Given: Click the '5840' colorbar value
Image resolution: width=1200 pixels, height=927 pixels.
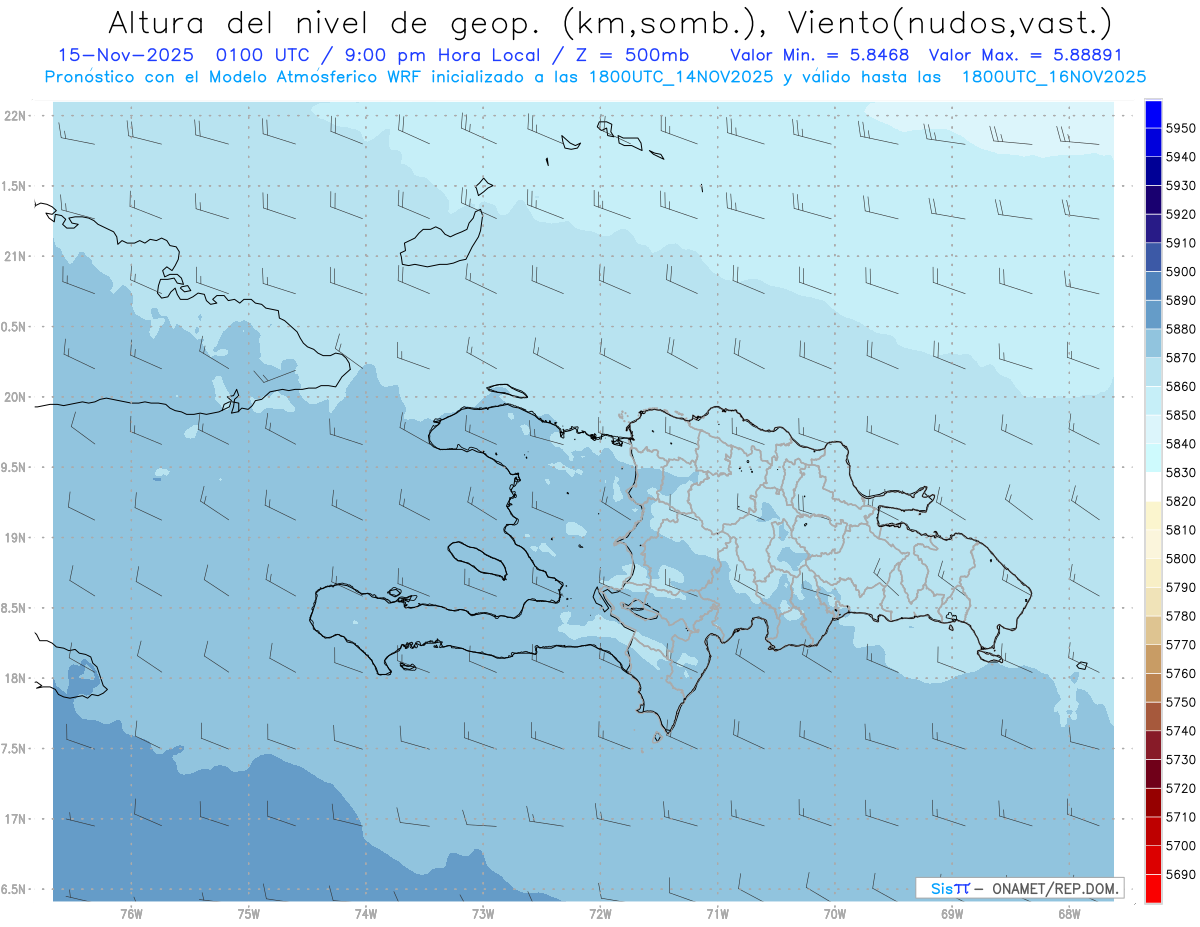Looking at the screenshot, I should pyautogui.click(x=1181, y=444).
